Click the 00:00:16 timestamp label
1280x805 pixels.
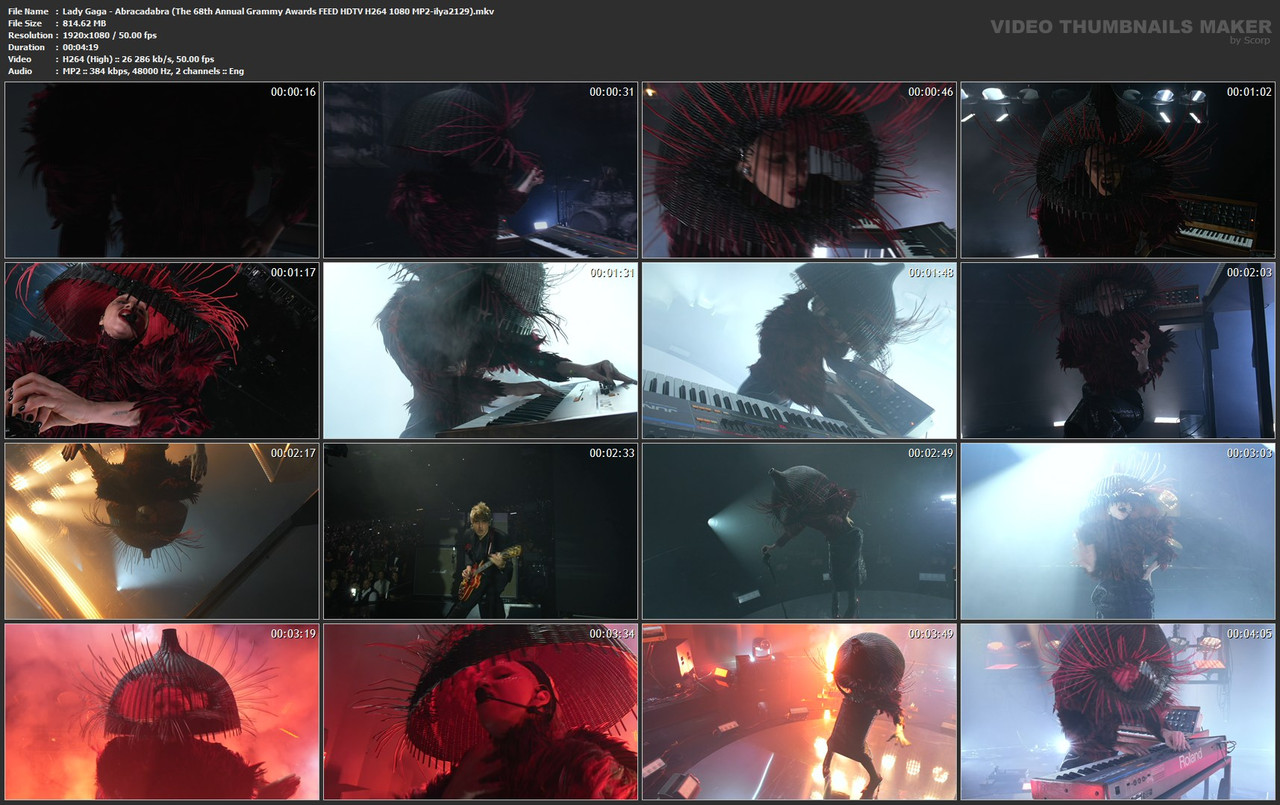click(293, 92)
